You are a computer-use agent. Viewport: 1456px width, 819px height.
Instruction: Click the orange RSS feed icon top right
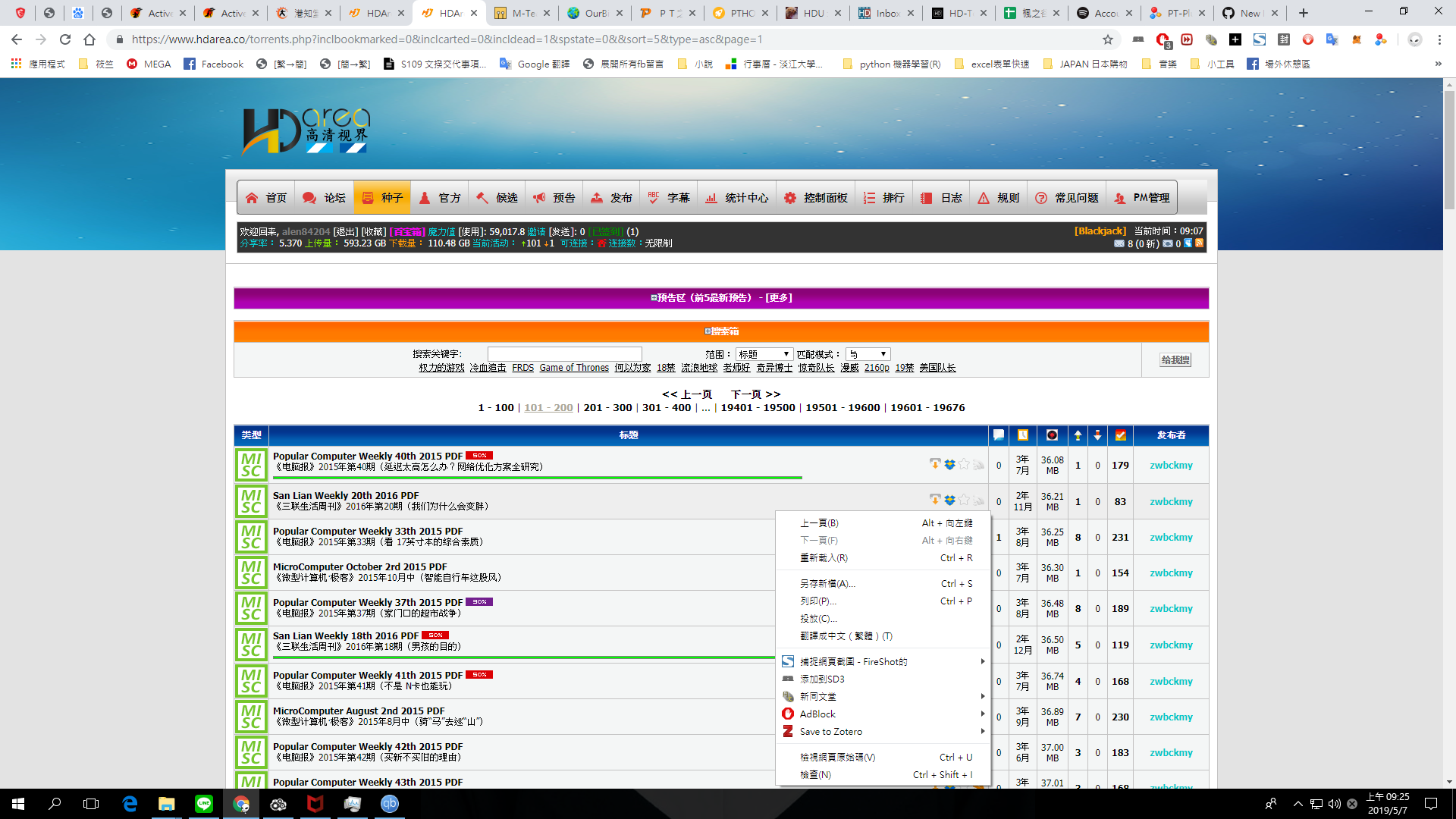click(x=1199, y=243)
